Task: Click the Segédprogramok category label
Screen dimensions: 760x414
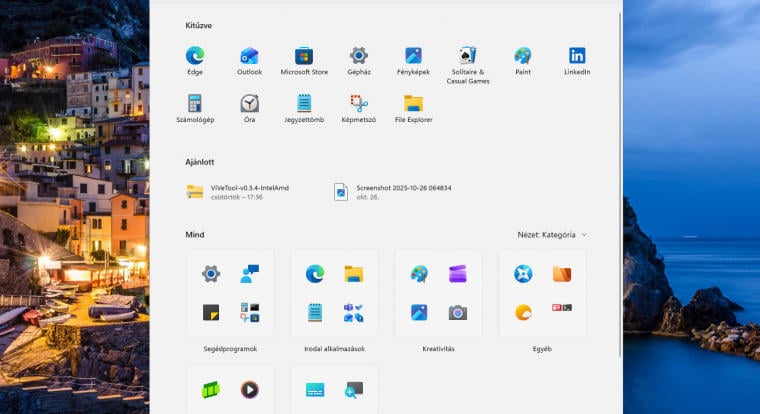Action: click(230, 349)
